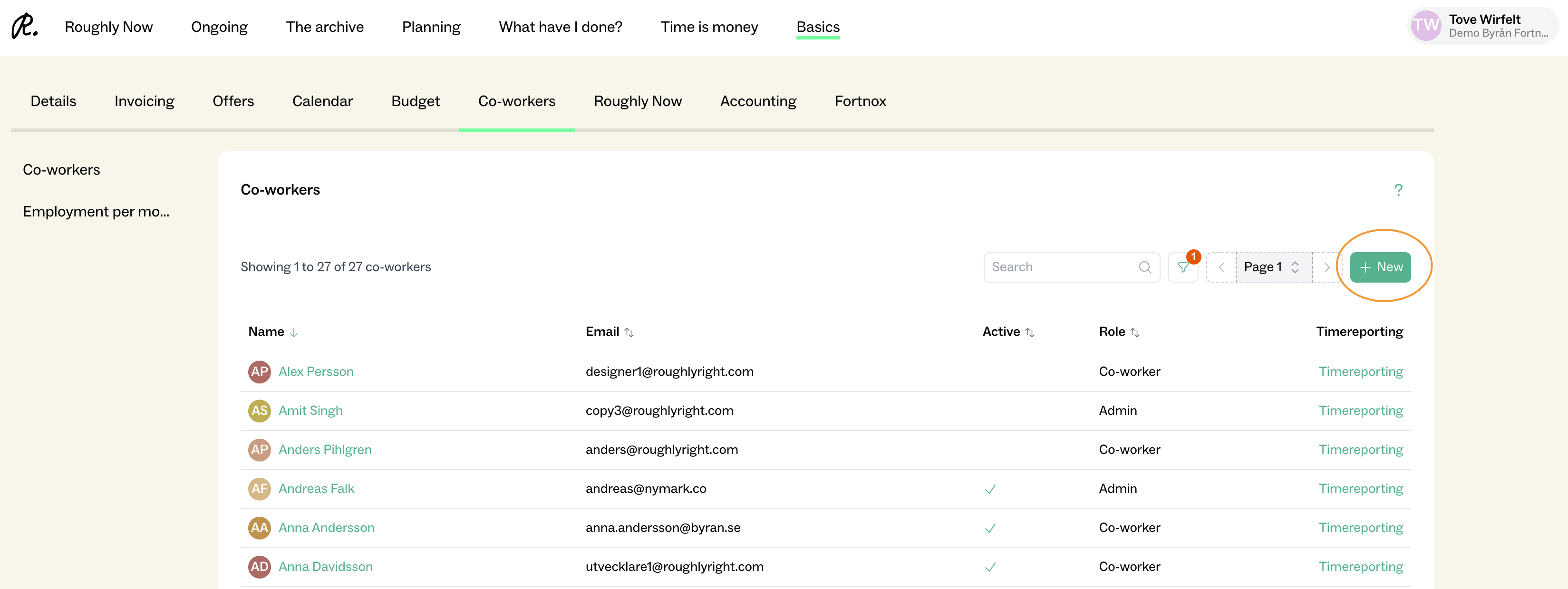
Task: Open the Planning menu item
Action: click(x=431, y=27)
